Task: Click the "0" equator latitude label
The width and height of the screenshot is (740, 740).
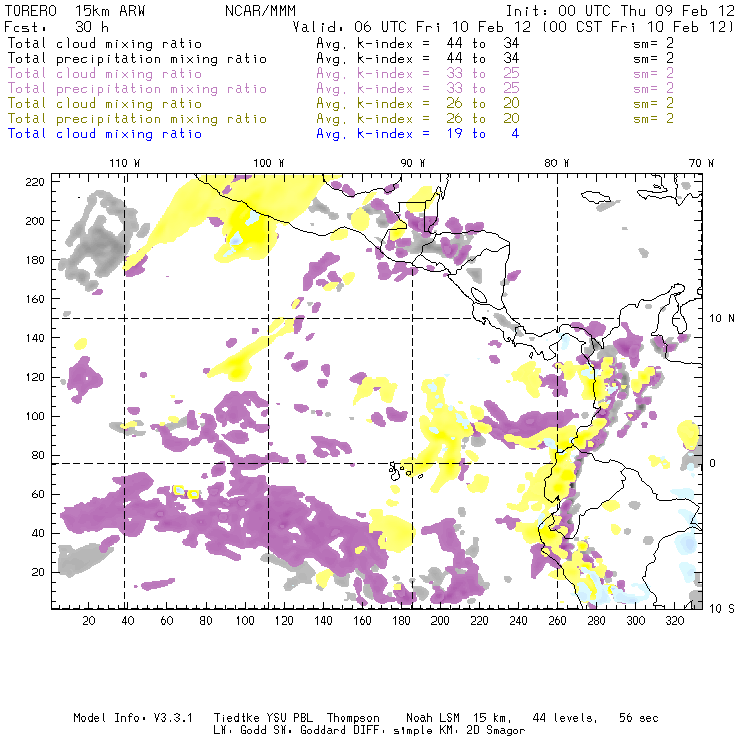Action: [712, 464]
